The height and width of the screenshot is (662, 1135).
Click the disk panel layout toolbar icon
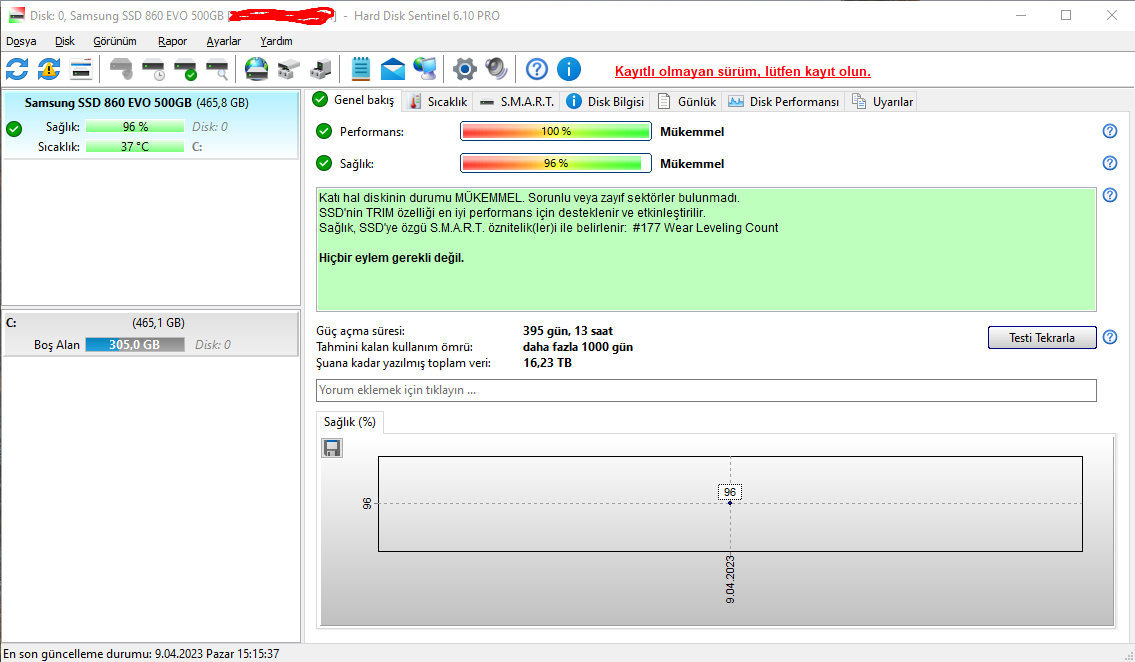pyautogui.click(x=81, y=69)
